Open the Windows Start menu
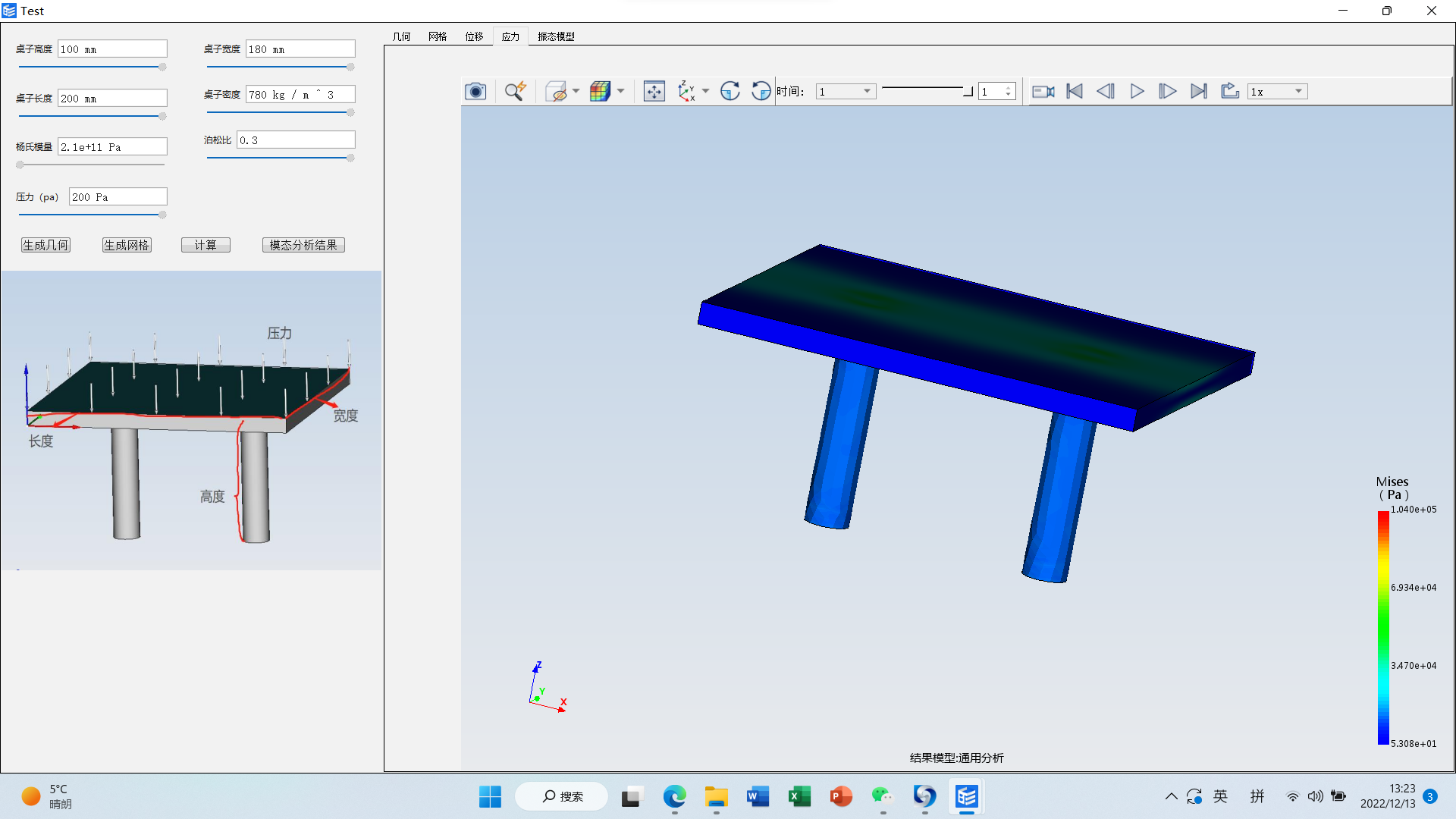 click(490, 796)
